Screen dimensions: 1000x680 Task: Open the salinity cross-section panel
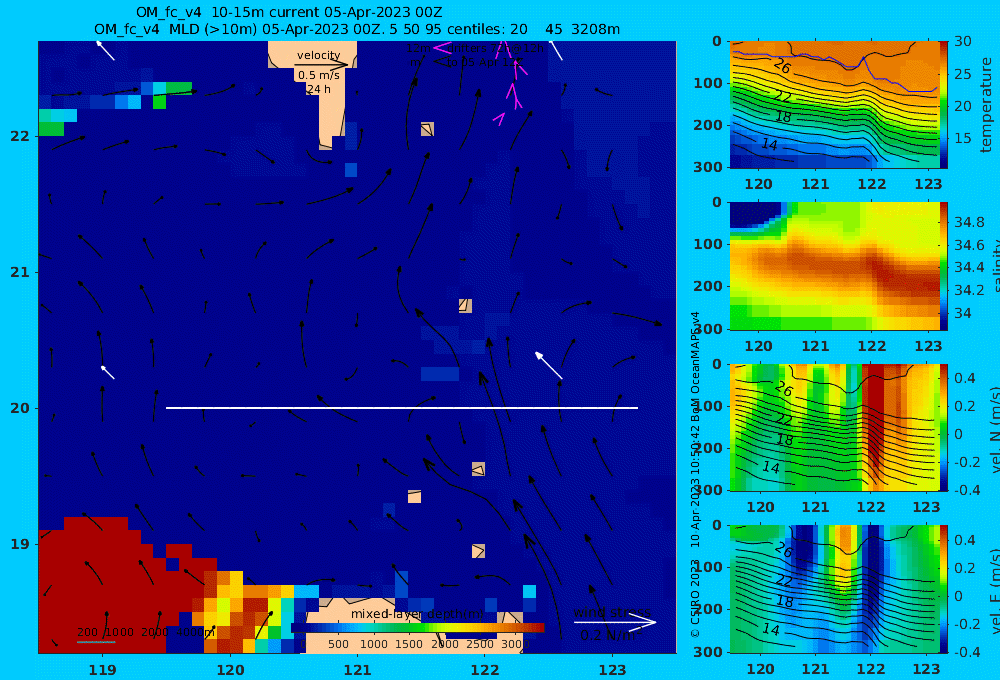pyautogui.click(x=834, y=266)
